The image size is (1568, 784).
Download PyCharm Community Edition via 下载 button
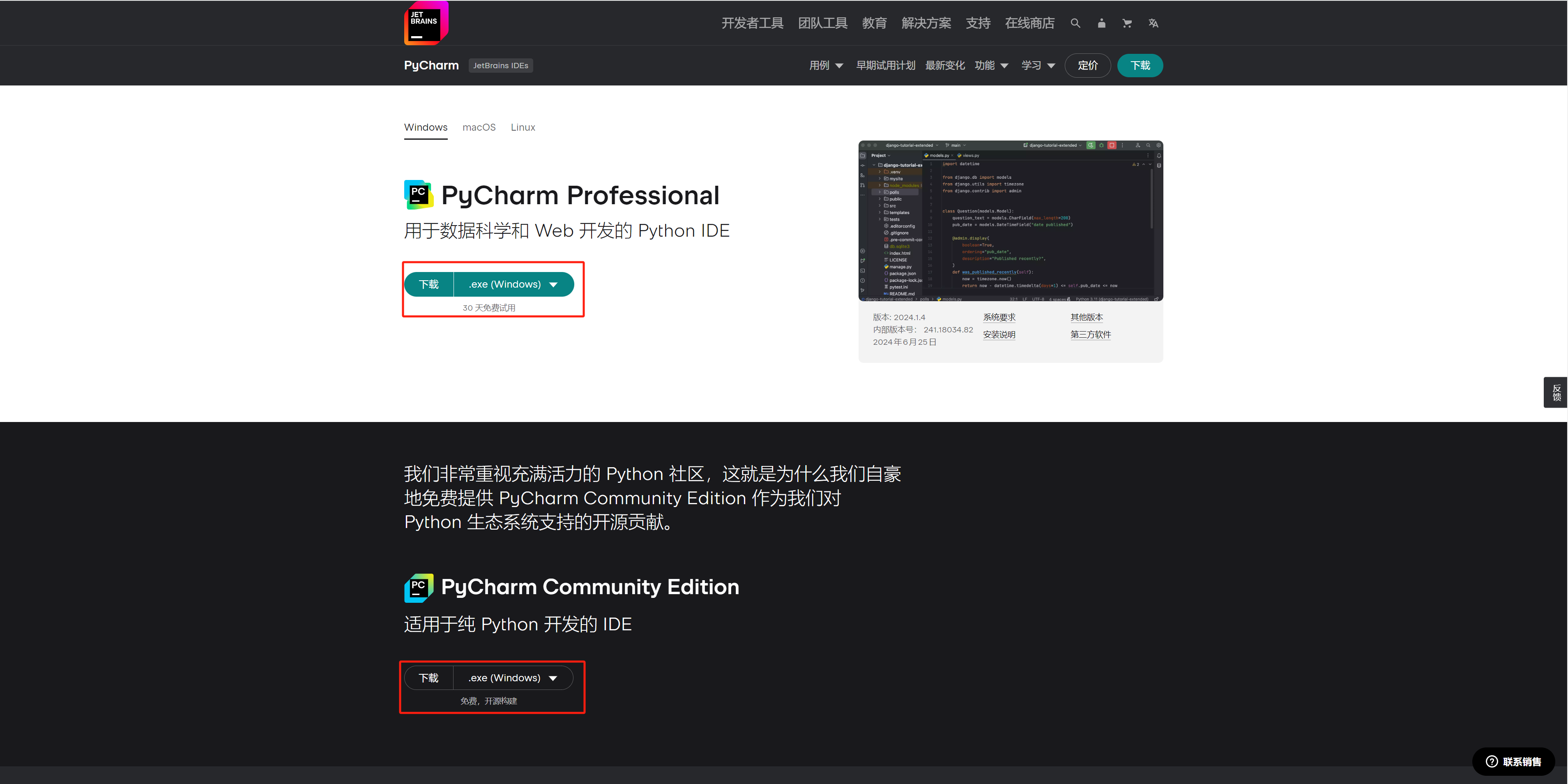coord(428,678)
